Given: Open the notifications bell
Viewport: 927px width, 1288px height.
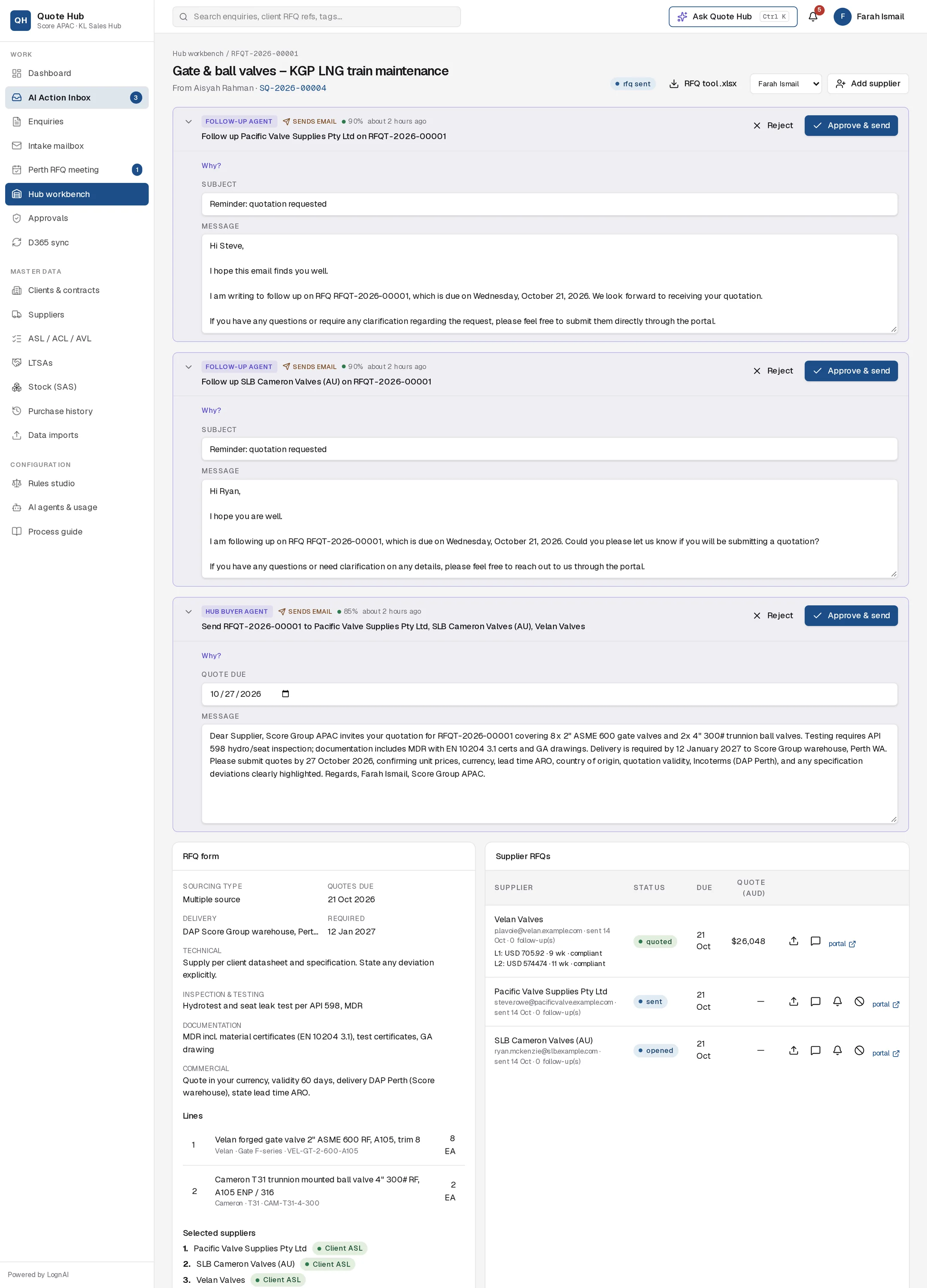Looking at the screenshot, I should pyautogui.click(x=813, y=16).
